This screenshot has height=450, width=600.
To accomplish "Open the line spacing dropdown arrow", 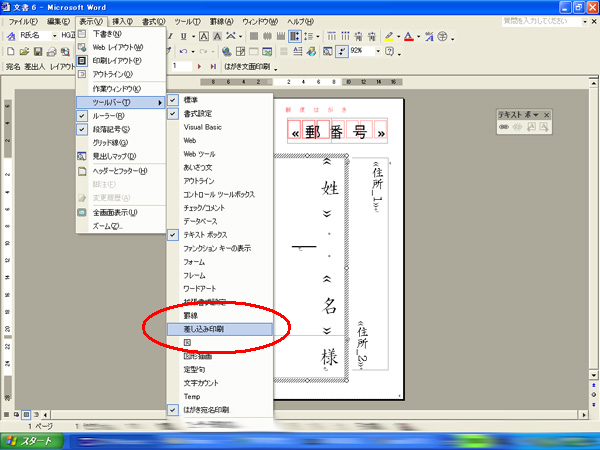I will click(318, 37).
